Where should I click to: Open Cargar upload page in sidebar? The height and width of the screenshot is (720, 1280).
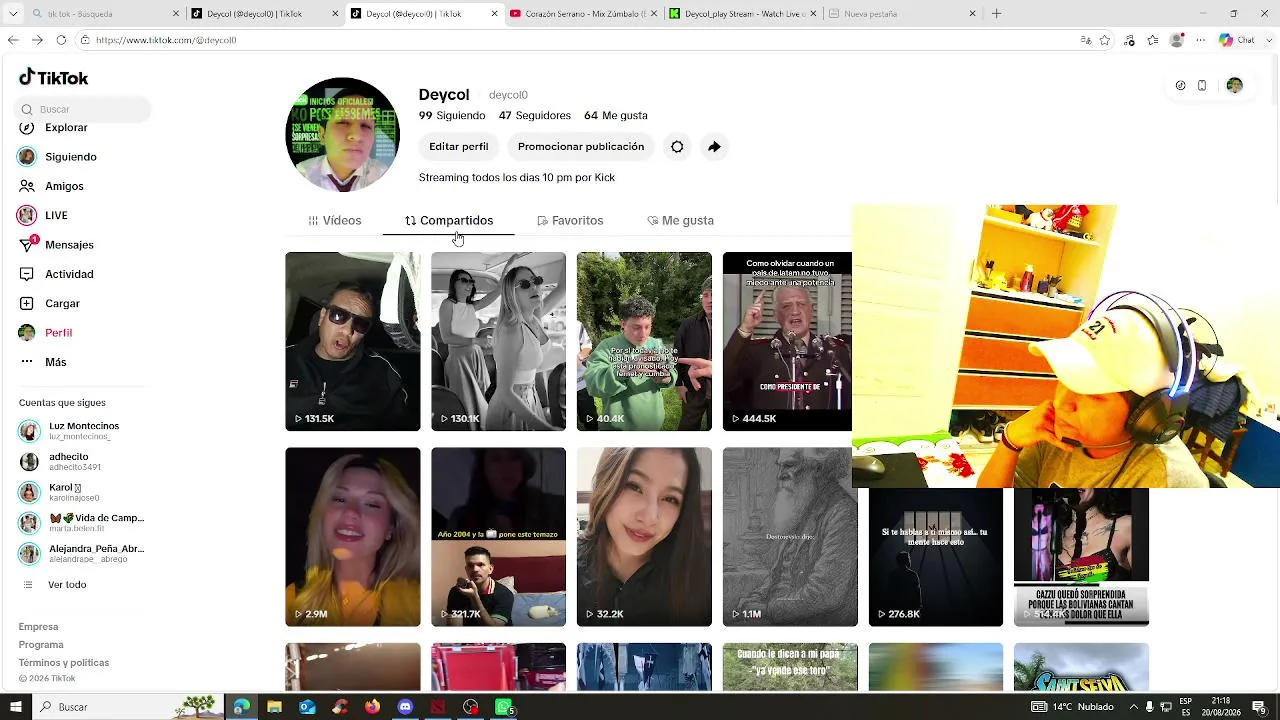tap(49, 303)
